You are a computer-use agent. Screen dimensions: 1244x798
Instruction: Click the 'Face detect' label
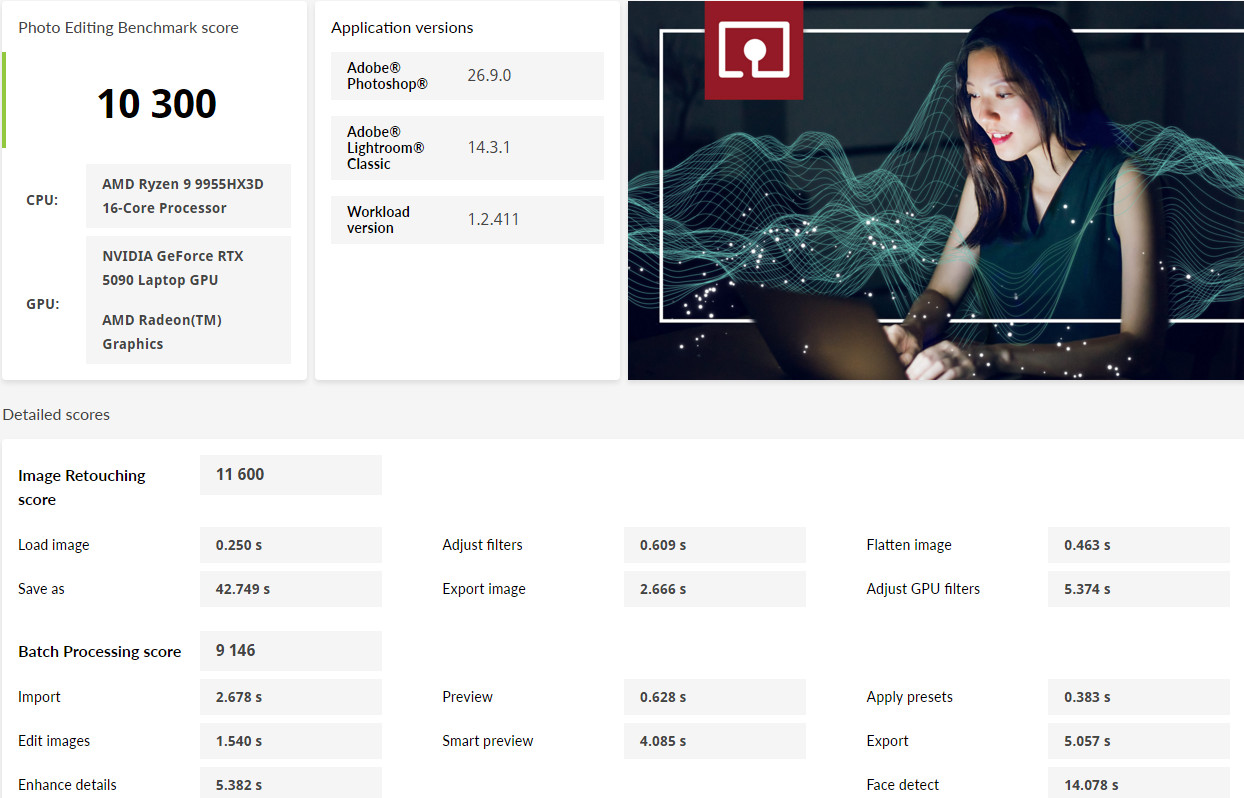[903, 785]
